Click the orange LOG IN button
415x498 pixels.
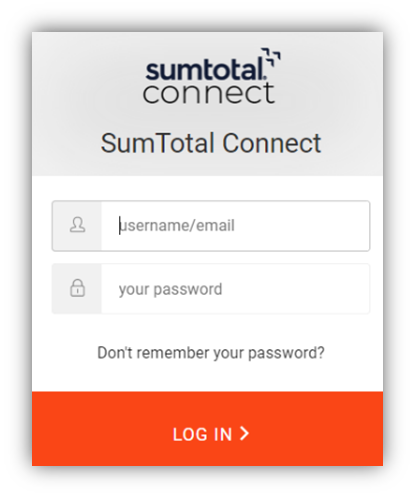pos(207,429)
